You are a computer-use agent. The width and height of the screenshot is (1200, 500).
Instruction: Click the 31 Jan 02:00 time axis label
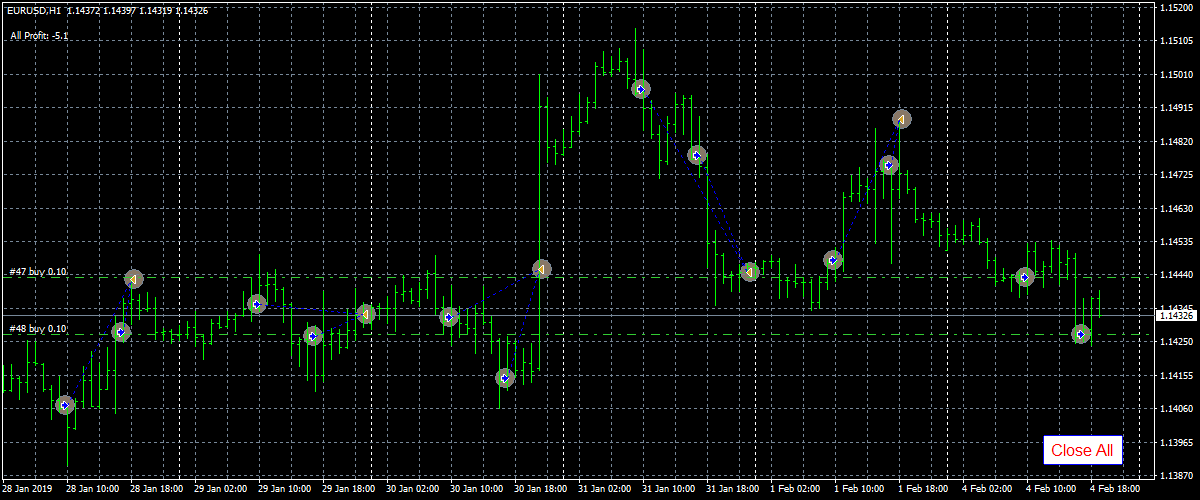[x=609, y=490]
